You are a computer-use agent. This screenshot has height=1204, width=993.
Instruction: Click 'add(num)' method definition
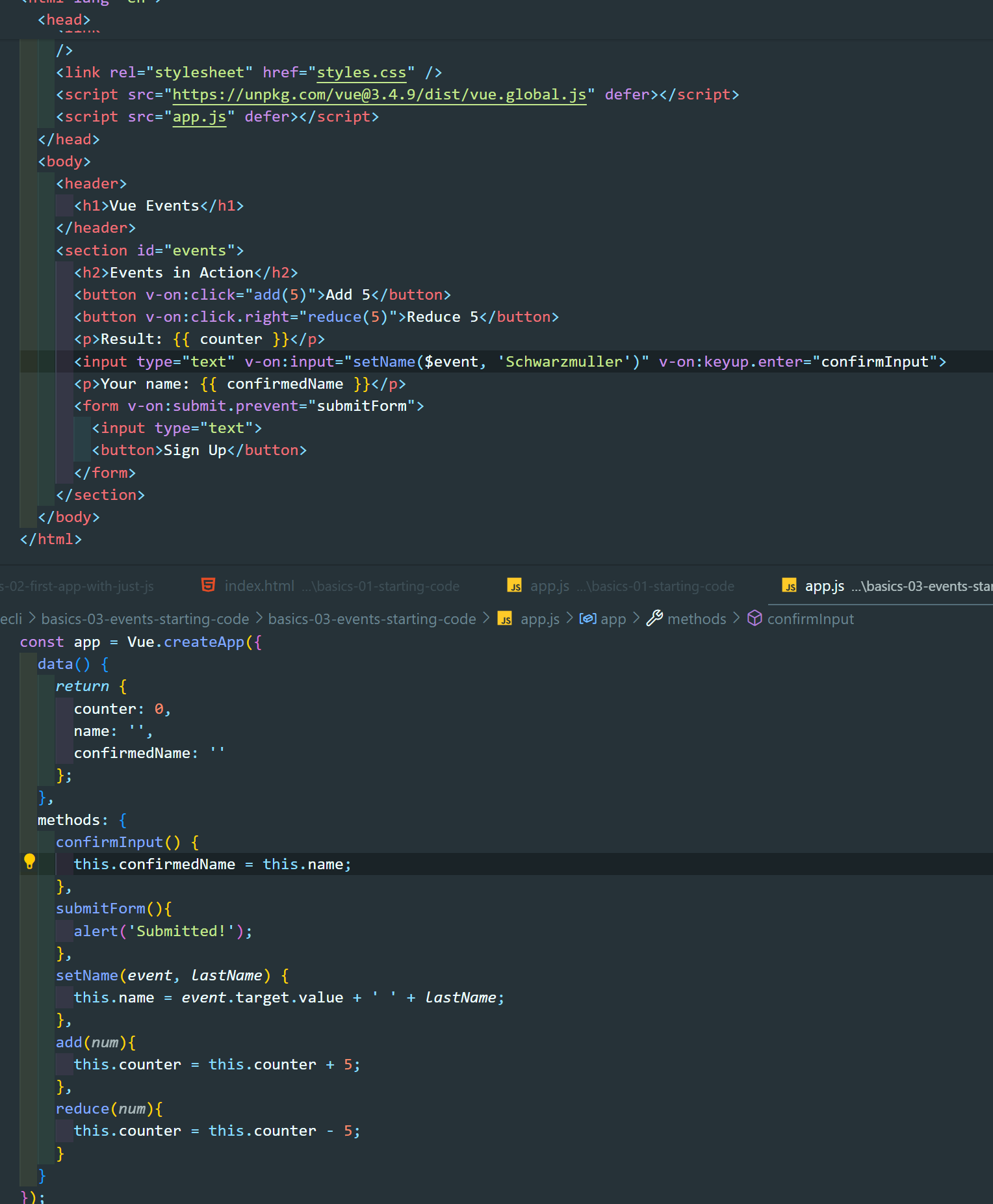click(91, 1043)
